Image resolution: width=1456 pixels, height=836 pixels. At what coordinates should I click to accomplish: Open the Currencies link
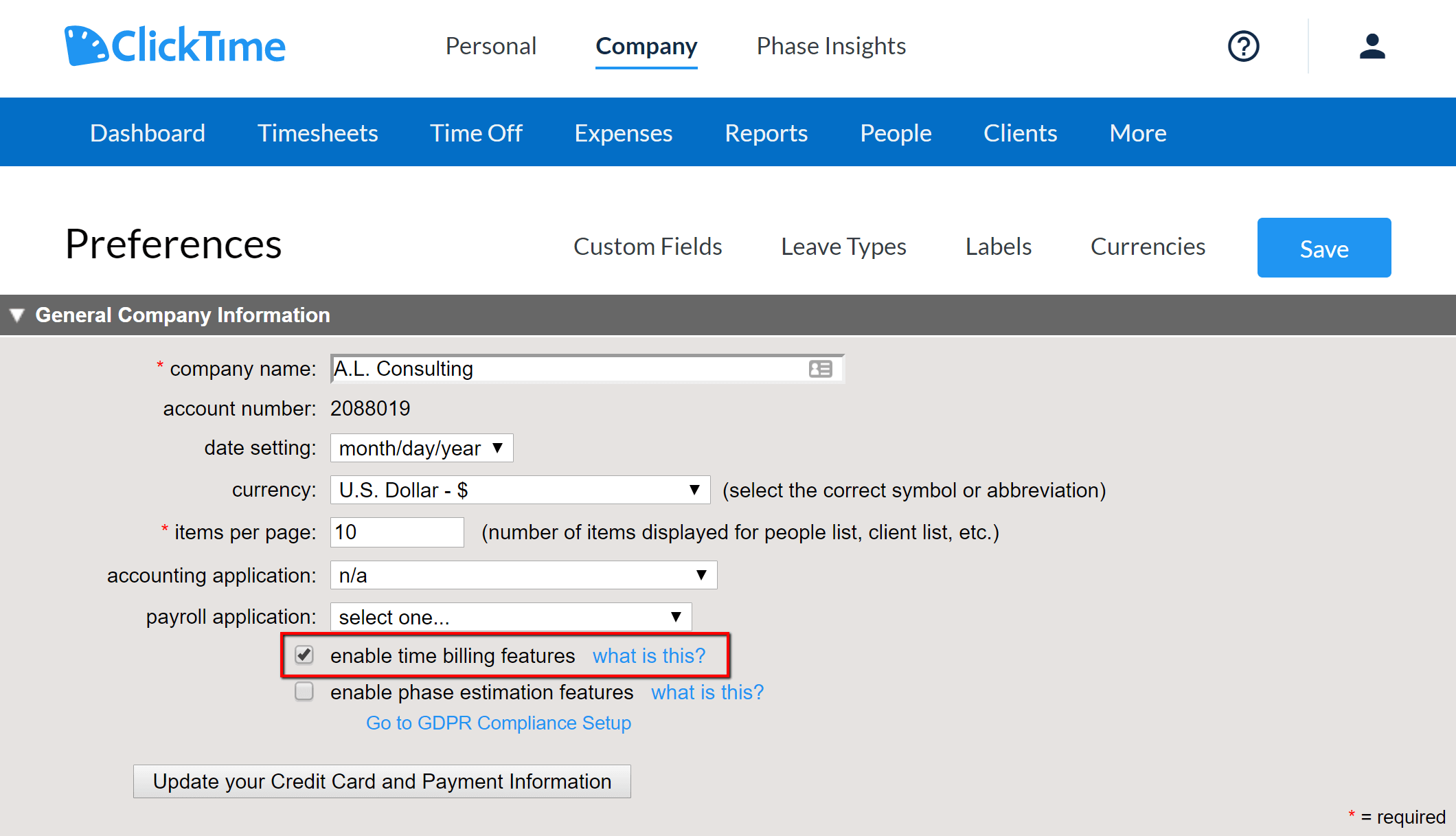click(x=1148, y=247)
